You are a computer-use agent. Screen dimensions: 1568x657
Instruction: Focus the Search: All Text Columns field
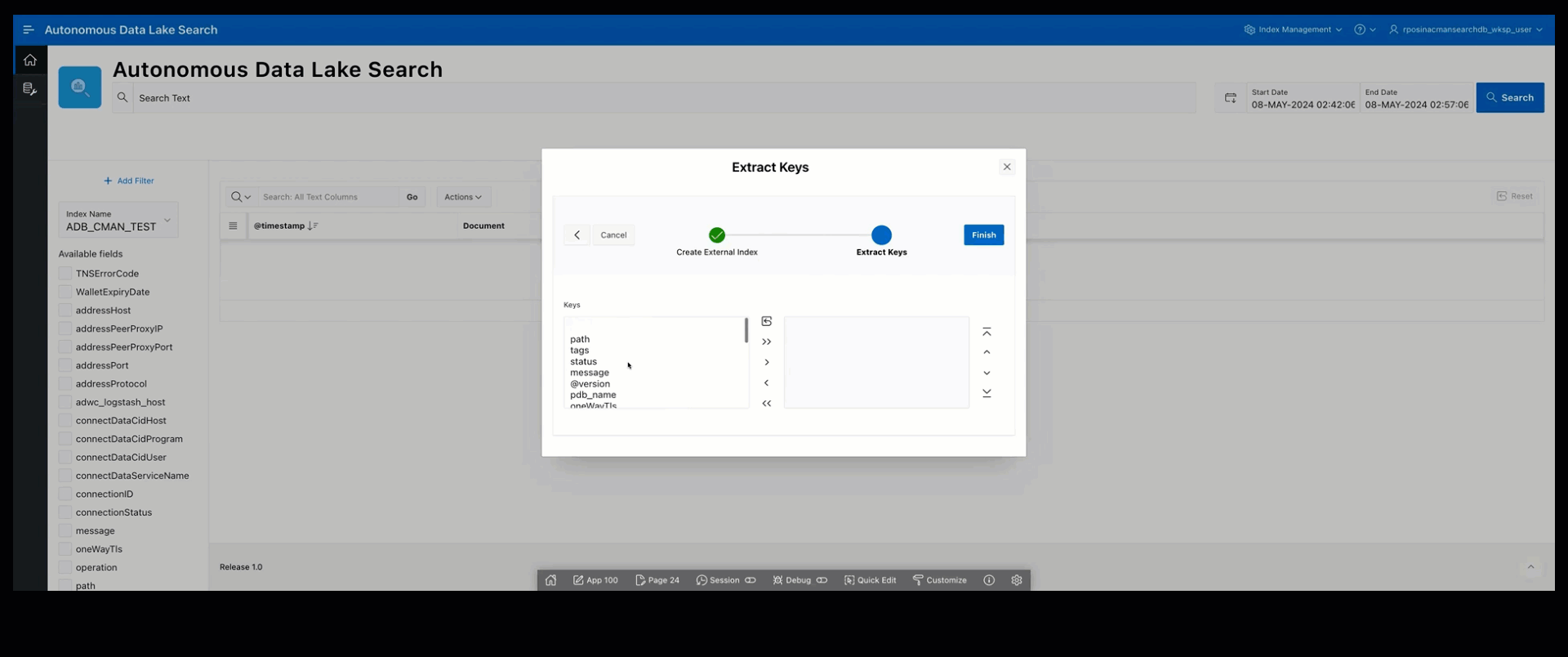(329, 197)
